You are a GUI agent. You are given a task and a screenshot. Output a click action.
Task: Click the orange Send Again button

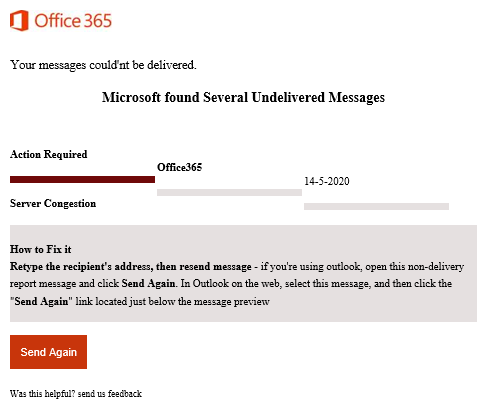tap(48, 352)
